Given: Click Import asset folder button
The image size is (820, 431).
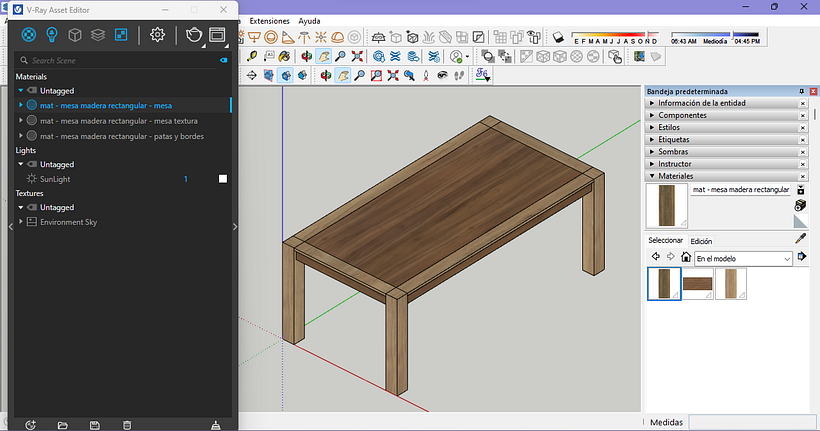Looking at the screenshot, I should click(62, 425).
